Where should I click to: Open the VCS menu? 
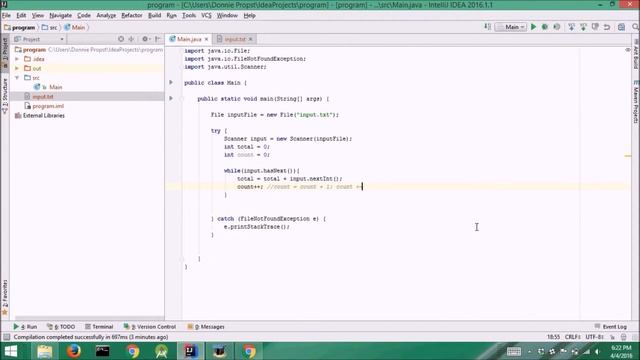click(x=206, y=16)
